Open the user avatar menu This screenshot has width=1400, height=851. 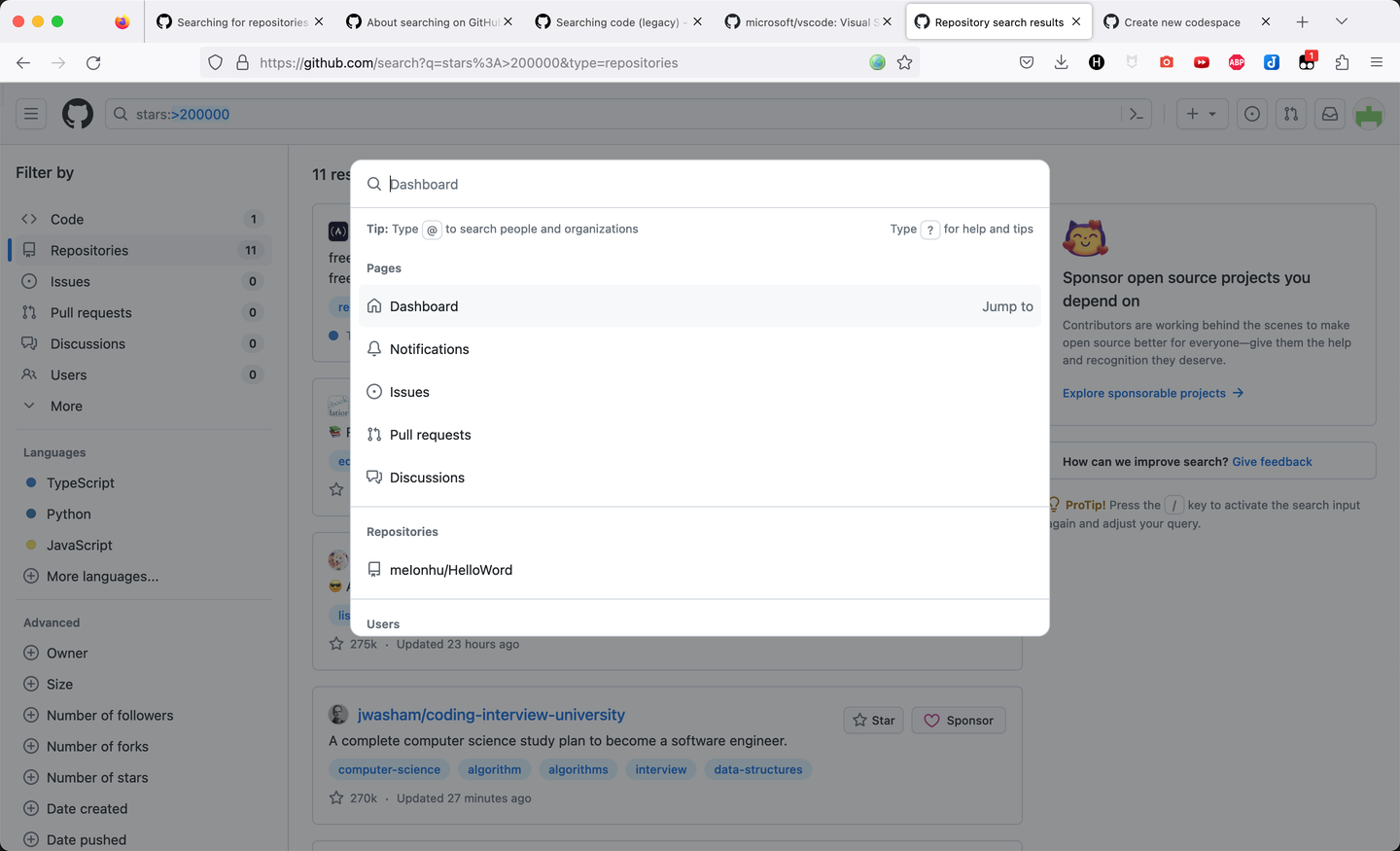(1369, 114)
